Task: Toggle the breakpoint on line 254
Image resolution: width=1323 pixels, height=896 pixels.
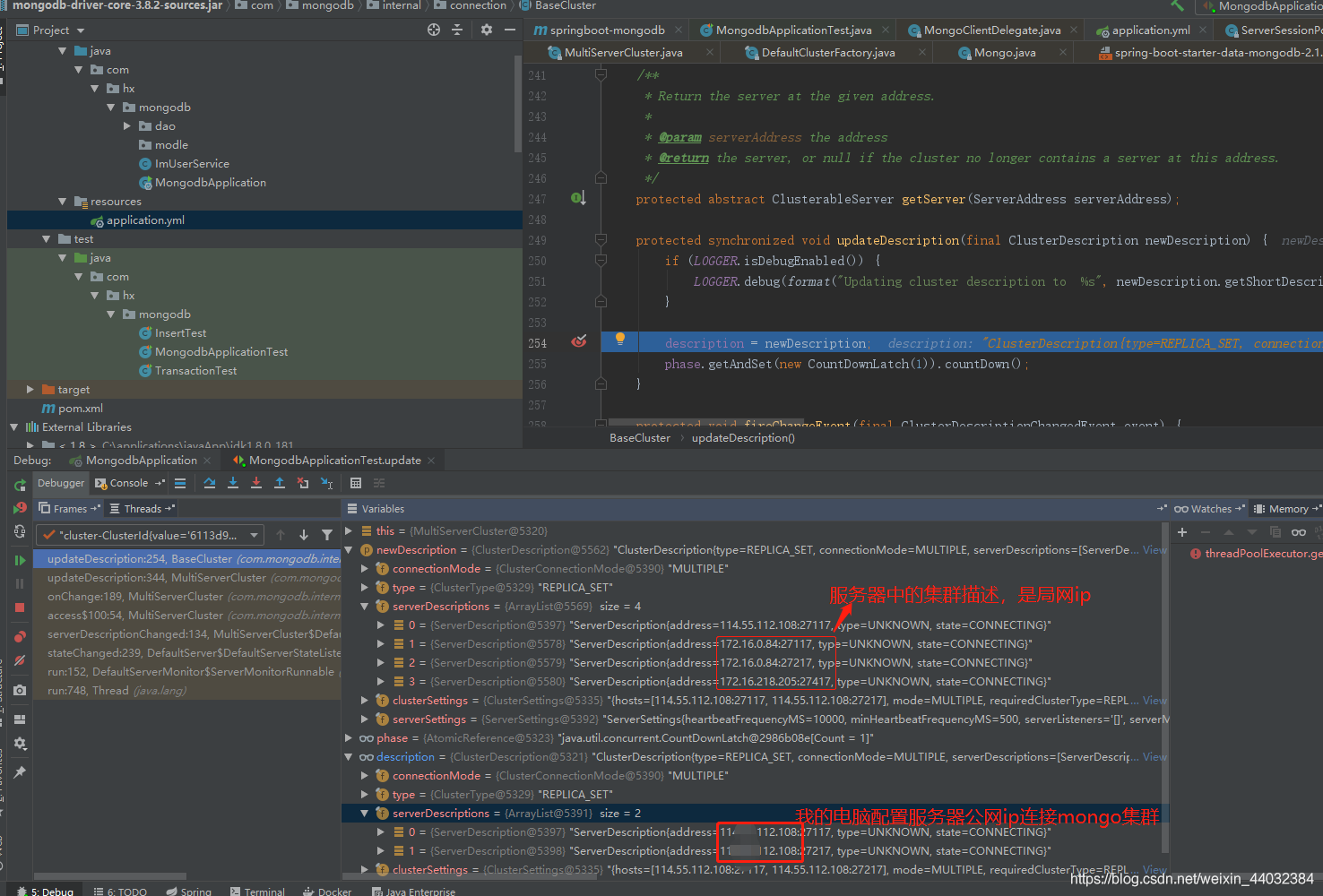Action: tap(579, 342)
